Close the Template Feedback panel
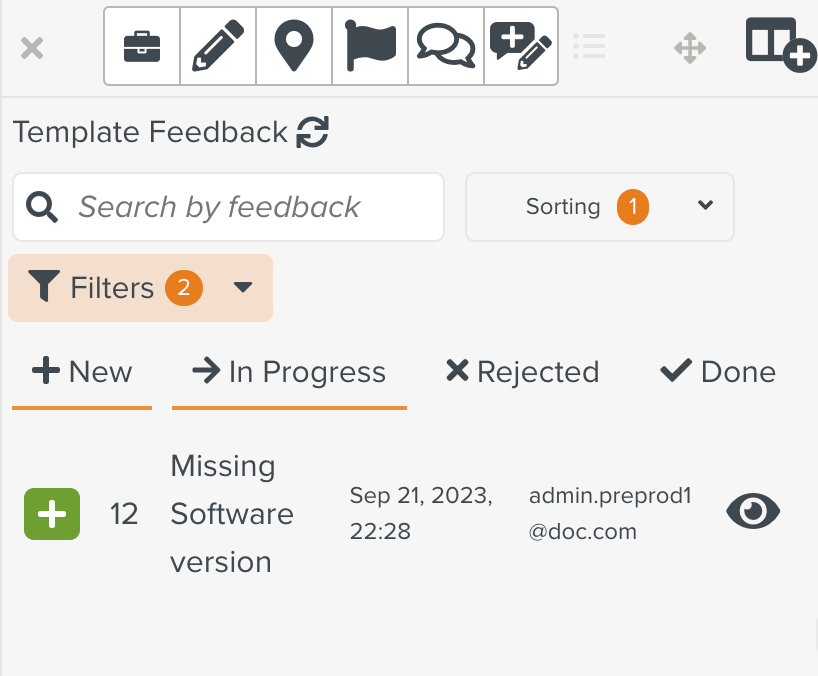 pos(31,47)
